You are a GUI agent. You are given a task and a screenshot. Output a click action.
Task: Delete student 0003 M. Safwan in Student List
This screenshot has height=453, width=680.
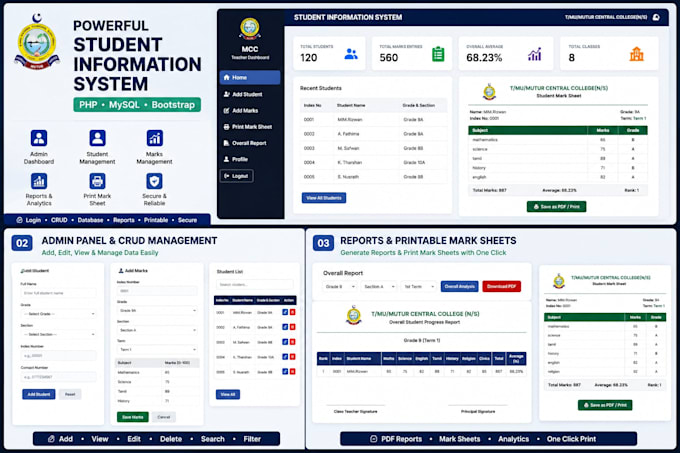click(x=293, y=342)
